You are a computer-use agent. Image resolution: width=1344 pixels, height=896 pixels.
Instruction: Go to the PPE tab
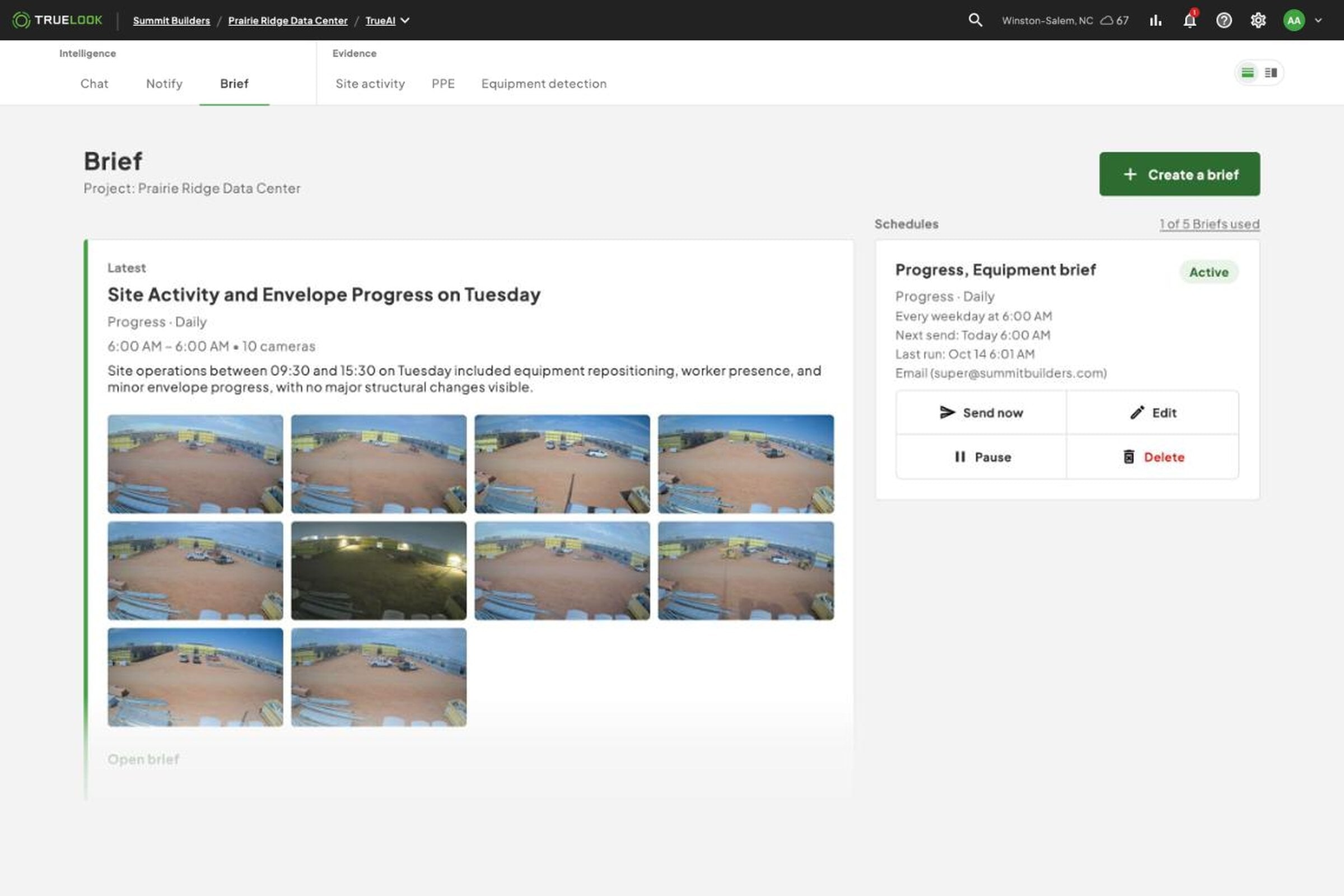coord(444,83)
